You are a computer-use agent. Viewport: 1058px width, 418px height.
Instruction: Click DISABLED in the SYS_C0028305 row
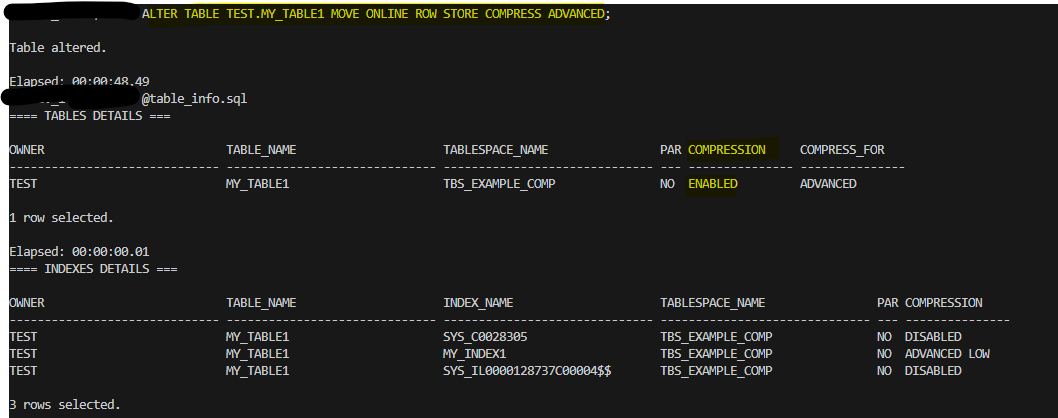[933, 336]
